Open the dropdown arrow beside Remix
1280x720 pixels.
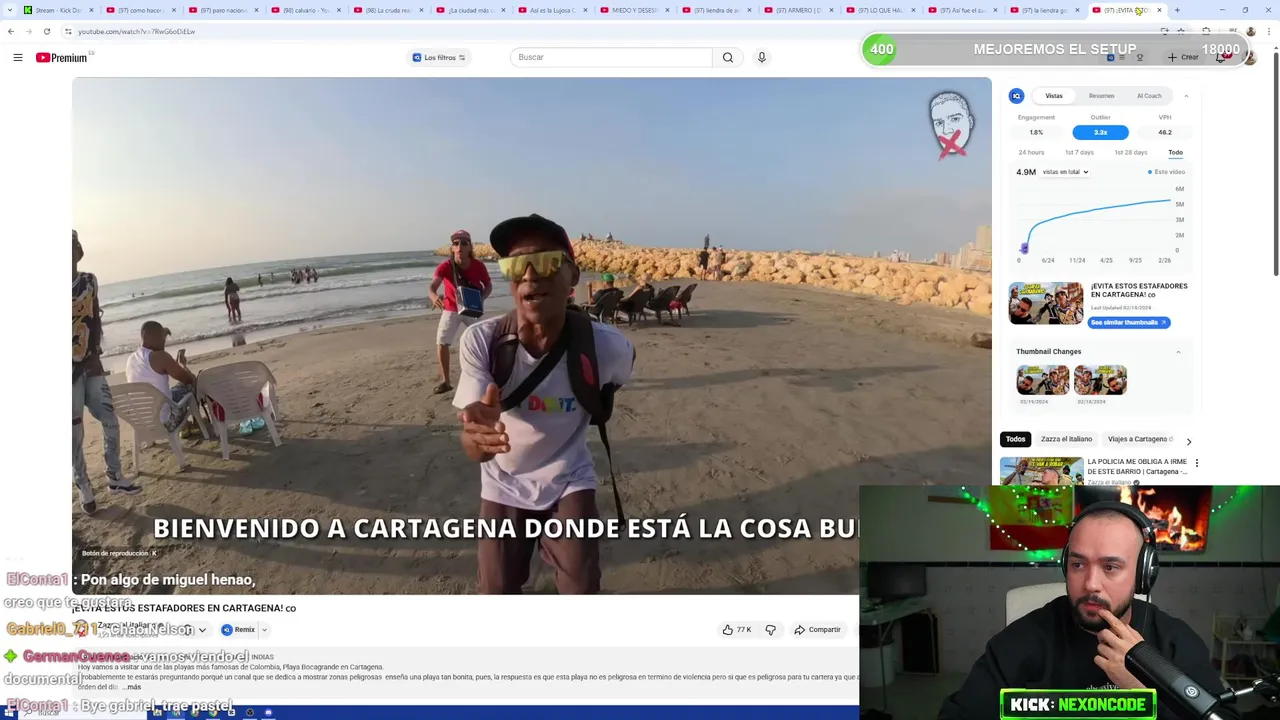[265, 630]
